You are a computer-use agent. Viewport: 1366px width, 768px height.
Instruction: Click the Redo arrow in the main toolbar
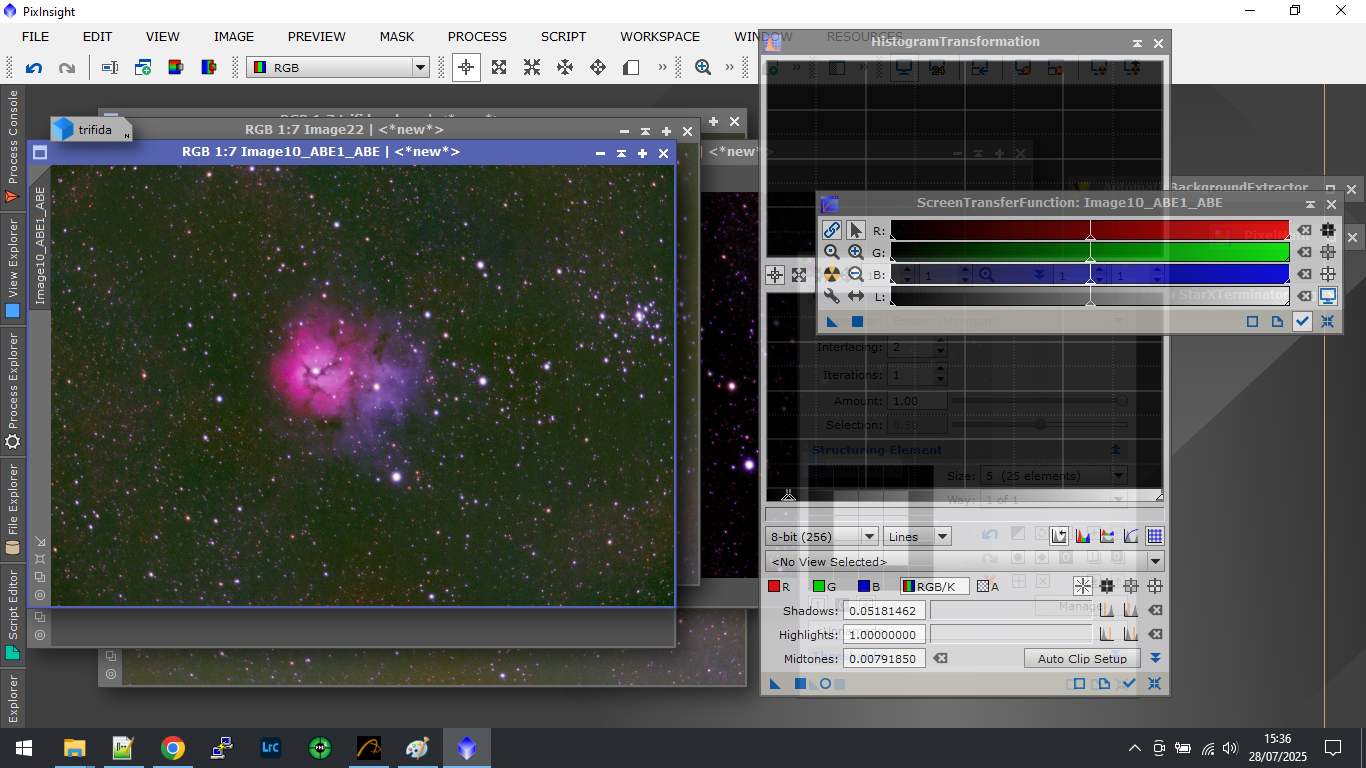[67, 68]
